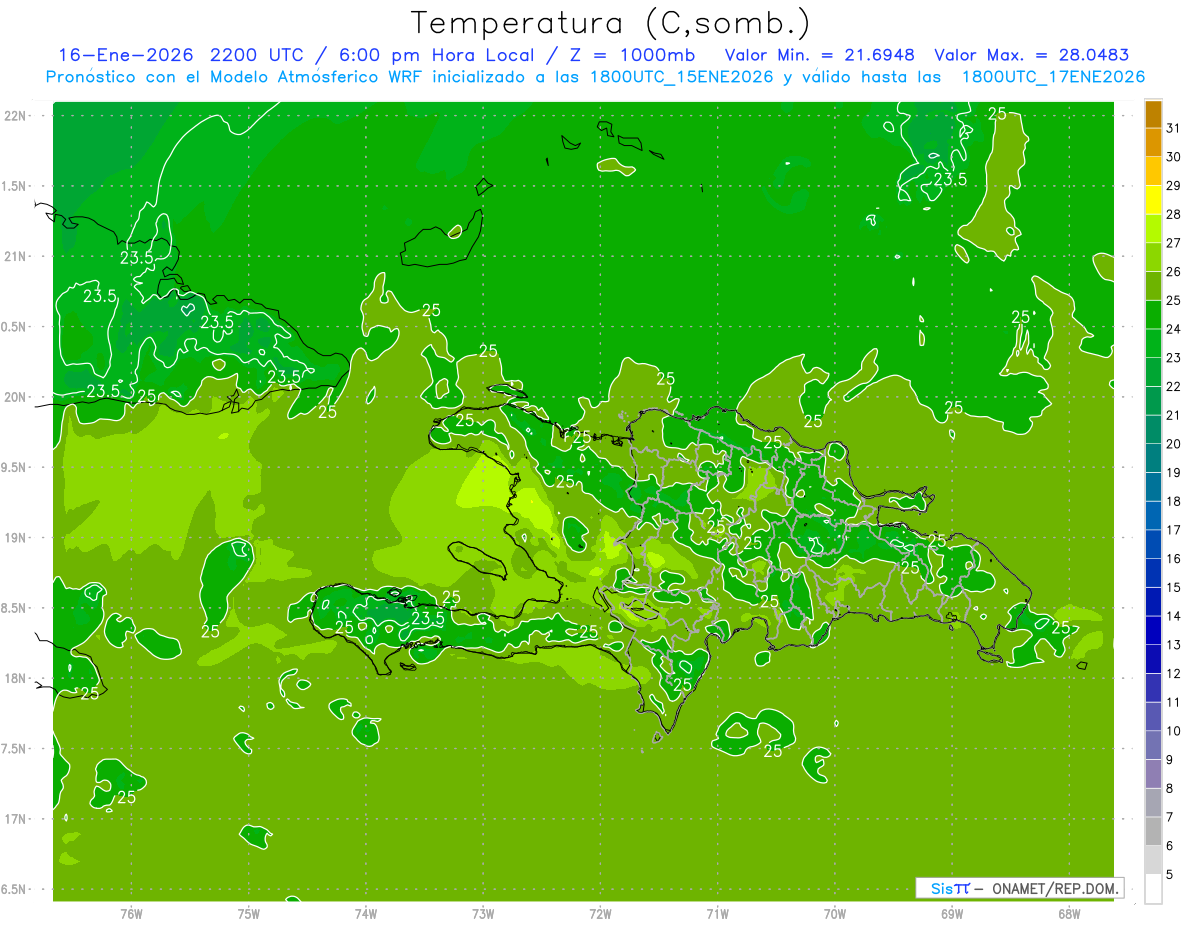Pick the purple legend swatch between 8 and 9
The height and width of the screenshot is (927, 1200).
point(1154,774)
